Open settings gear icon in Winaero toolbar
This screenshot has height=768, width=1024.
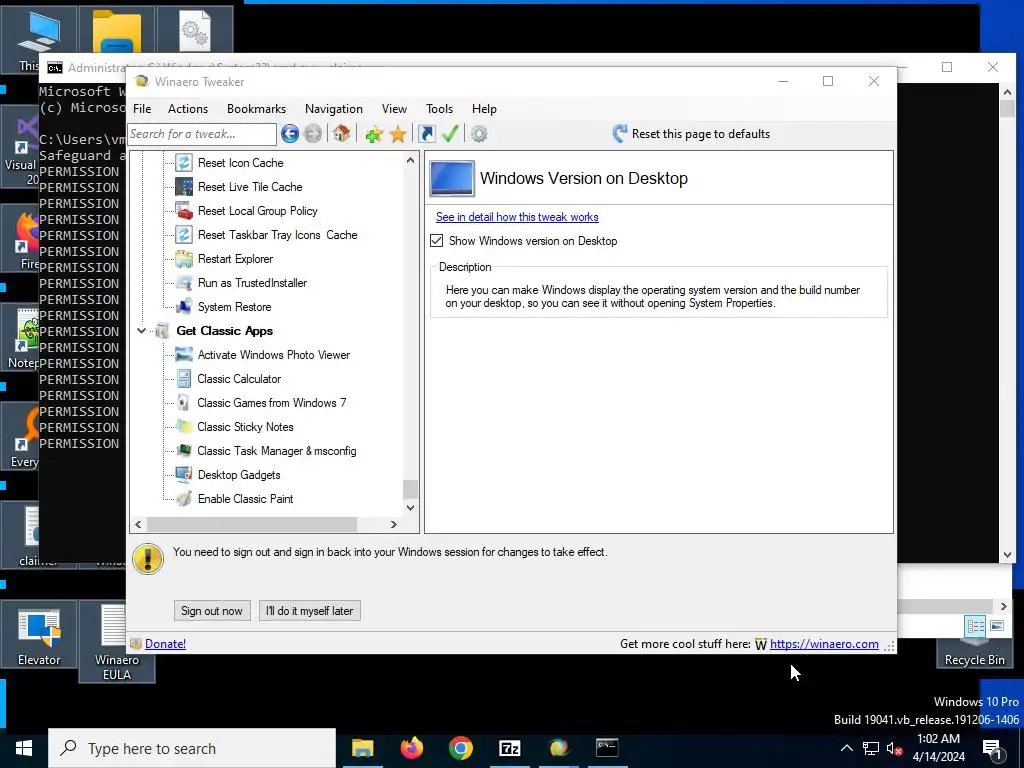pyautogui.click(x=479, y=134)
